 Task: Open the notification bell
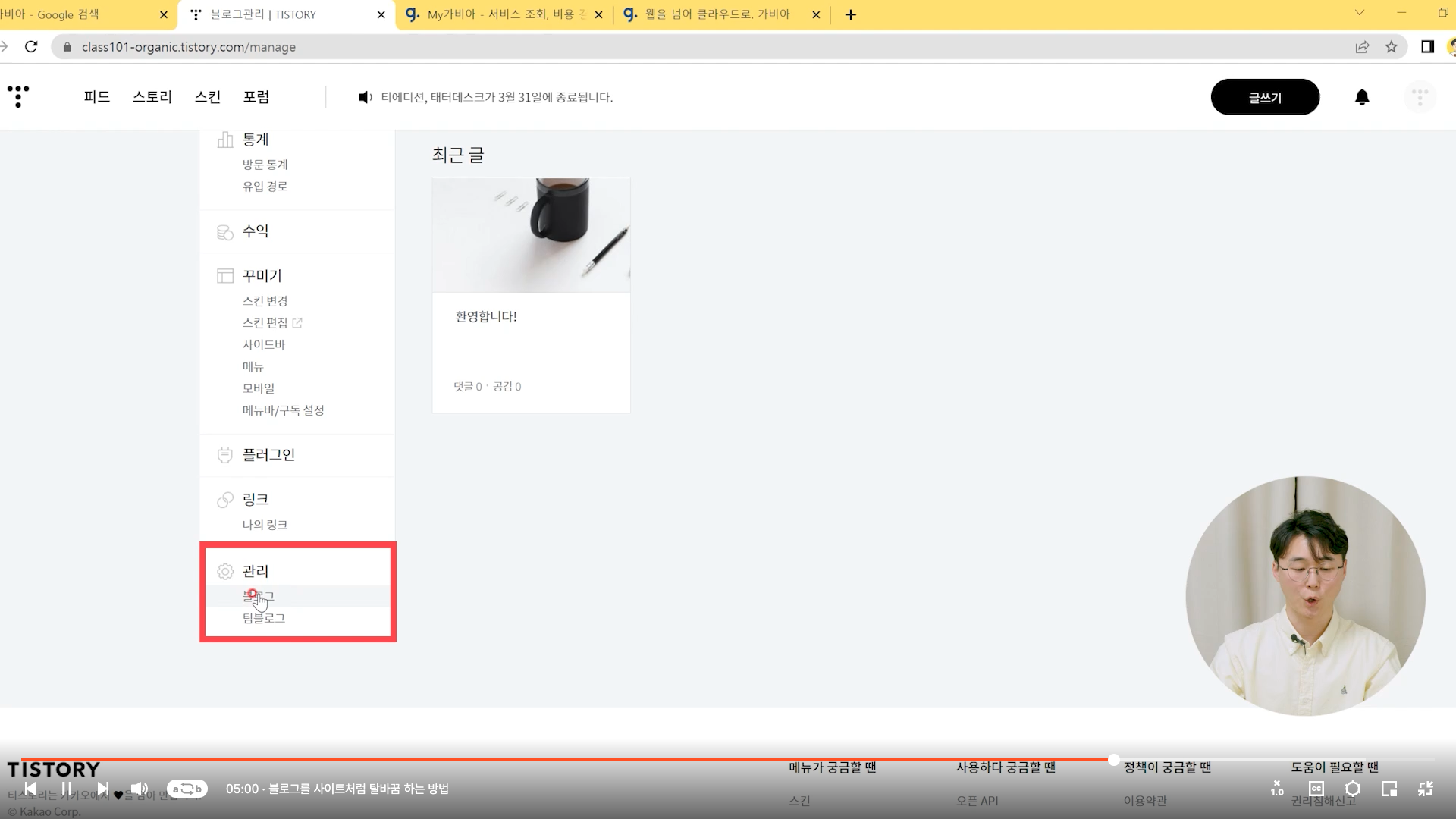(1362, 97)
